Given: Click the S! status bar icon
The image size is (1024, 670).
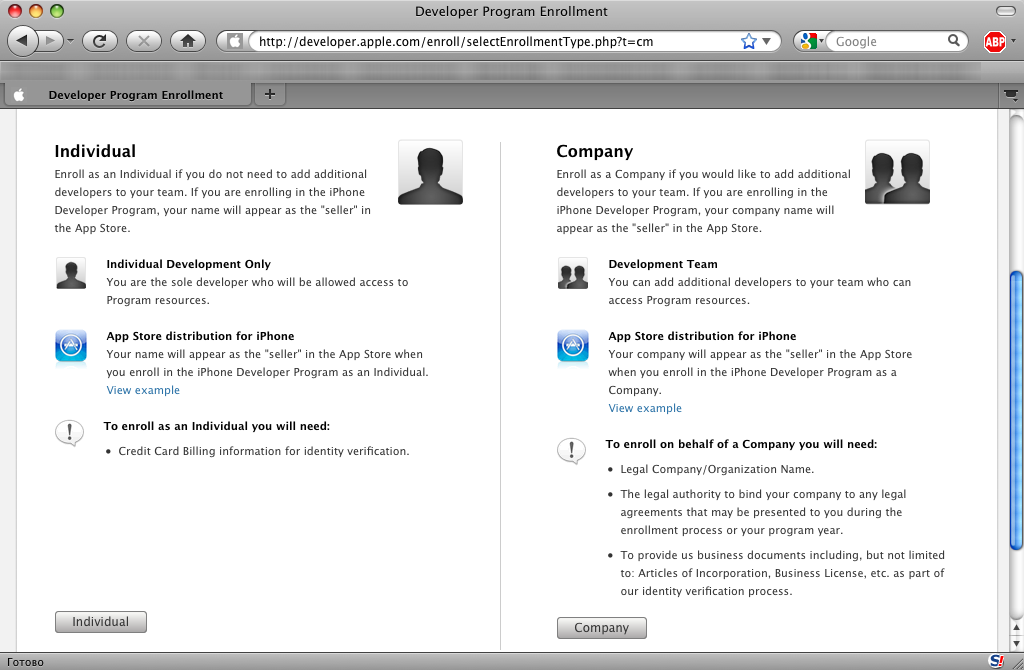Looking at the screenshot, I should tap(996, 661).
